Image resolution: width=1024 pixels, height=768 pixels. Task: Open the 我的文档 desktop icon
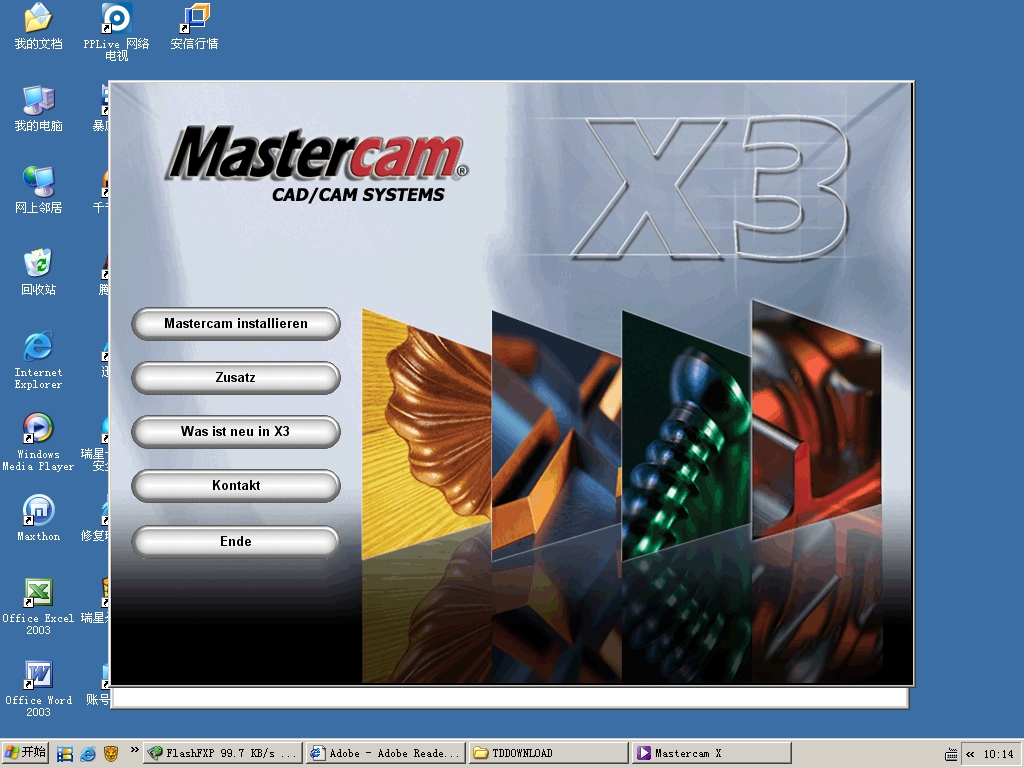(39, 26)
